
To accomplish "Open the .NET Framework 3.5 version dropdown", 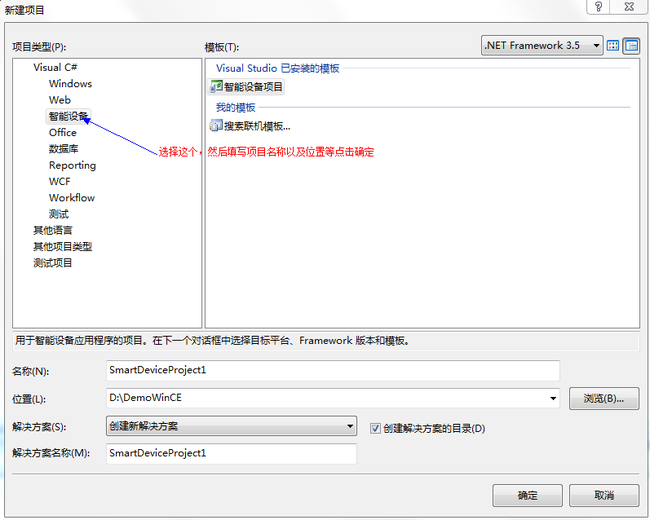I will pos(542,45).
